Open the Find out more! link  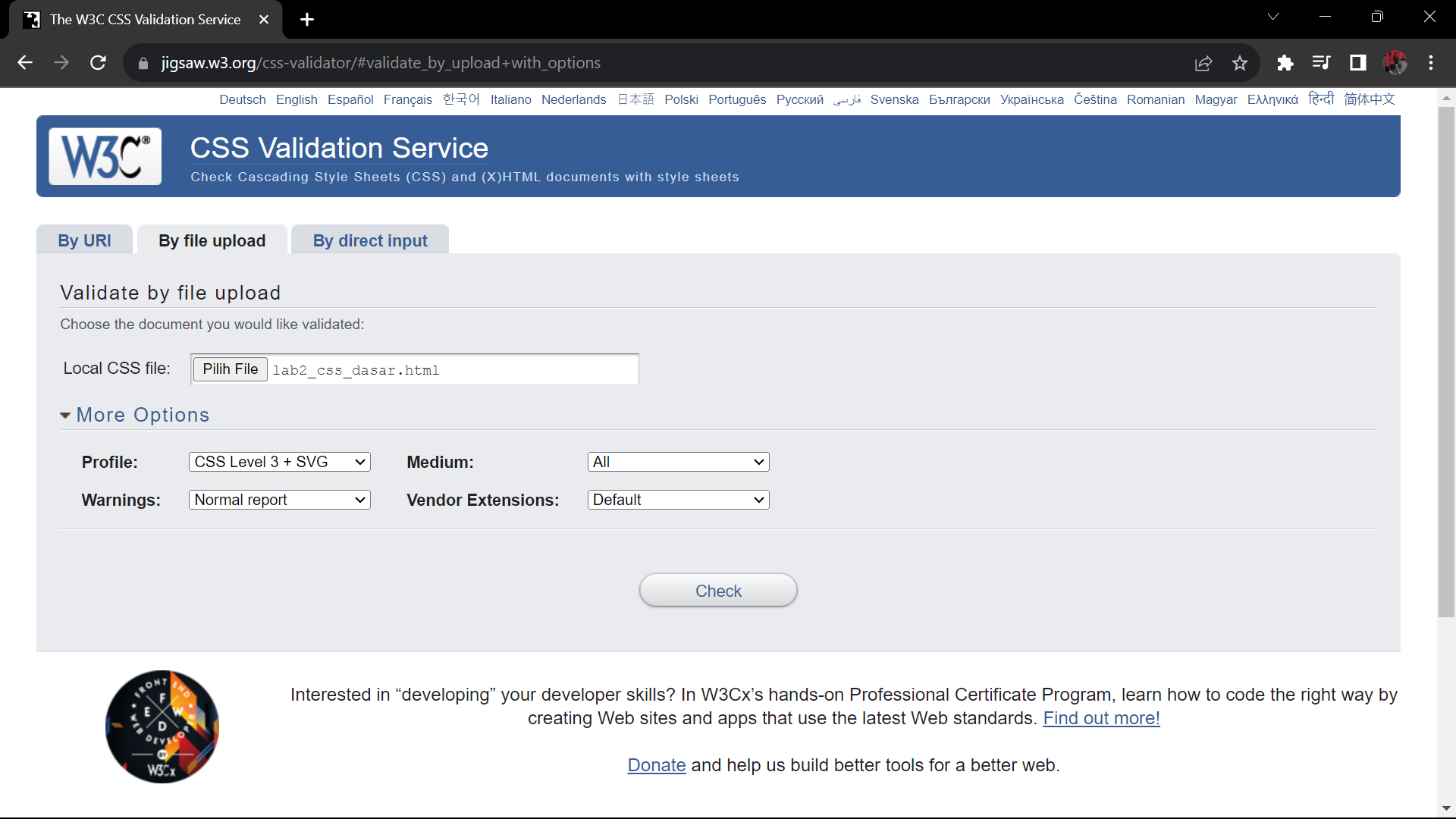[1101, 718]
